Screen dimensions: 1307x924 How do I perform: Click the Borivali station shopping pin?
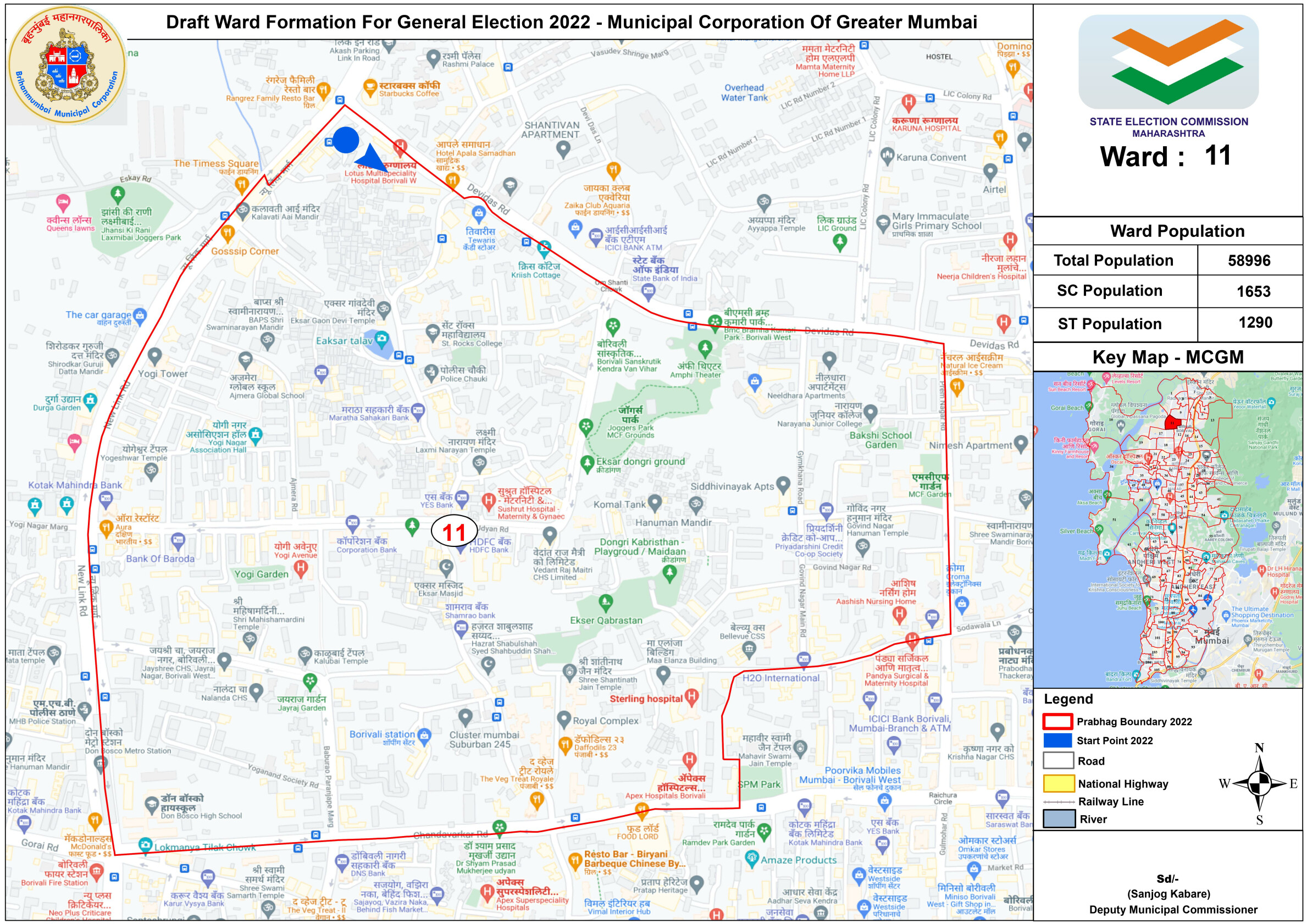[x=424, y=736]
